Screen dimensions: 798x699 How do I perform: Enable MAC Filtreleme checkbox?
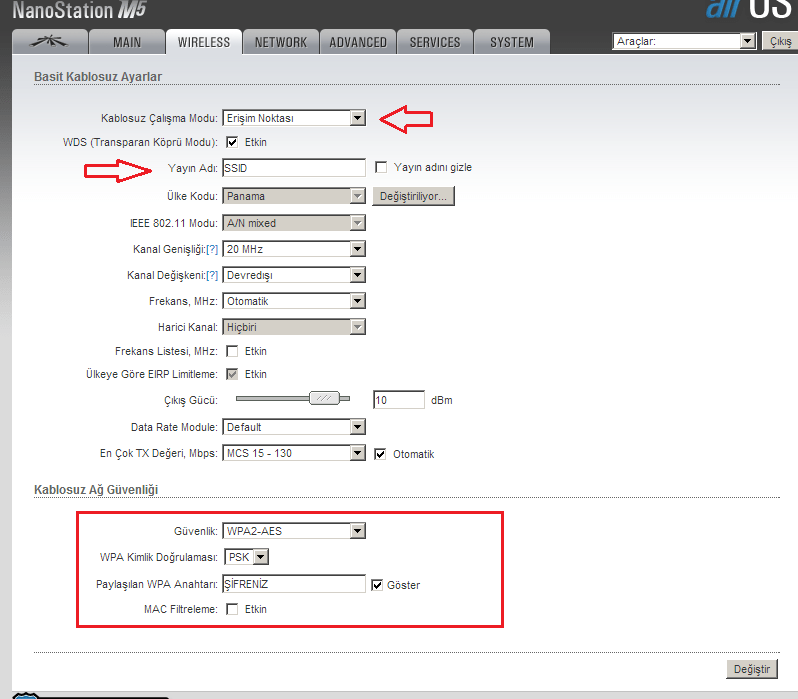(232, 609)
